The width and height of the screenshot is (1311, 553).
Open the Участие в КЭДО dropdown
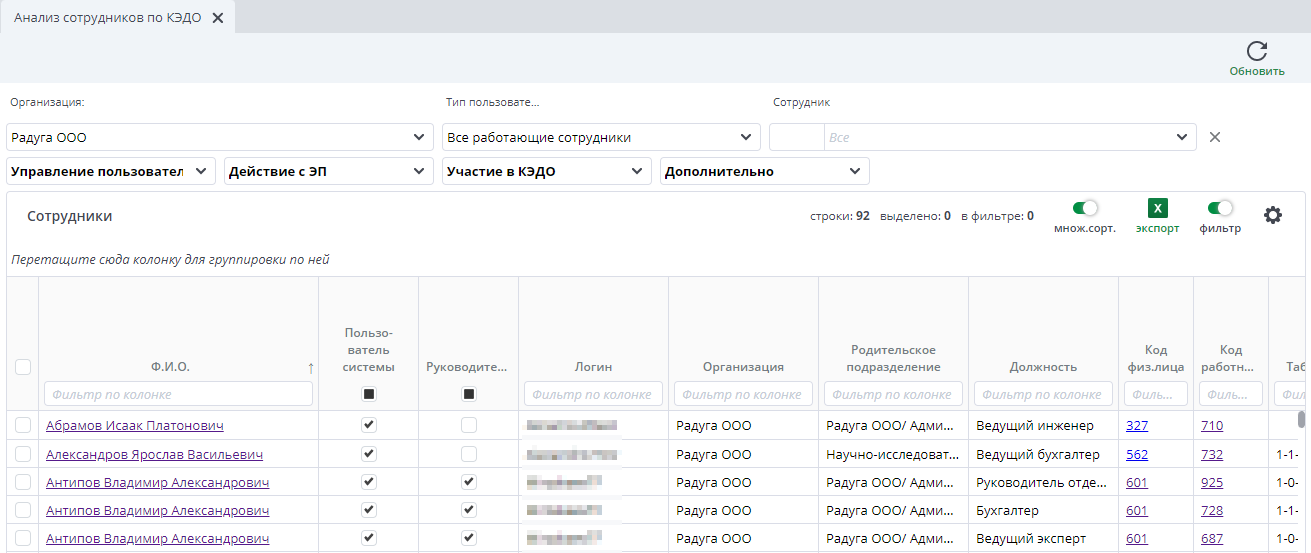[x=546, y=171]
